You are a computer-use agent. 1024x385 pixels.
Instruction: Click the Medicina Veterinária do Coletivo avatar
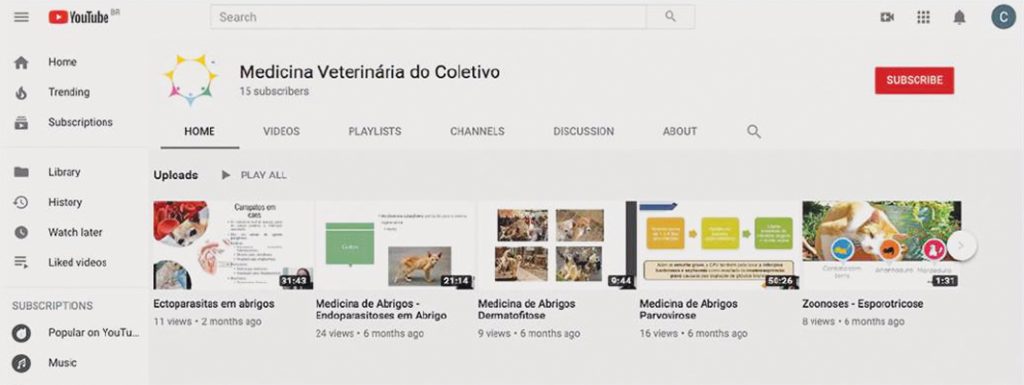190,80
